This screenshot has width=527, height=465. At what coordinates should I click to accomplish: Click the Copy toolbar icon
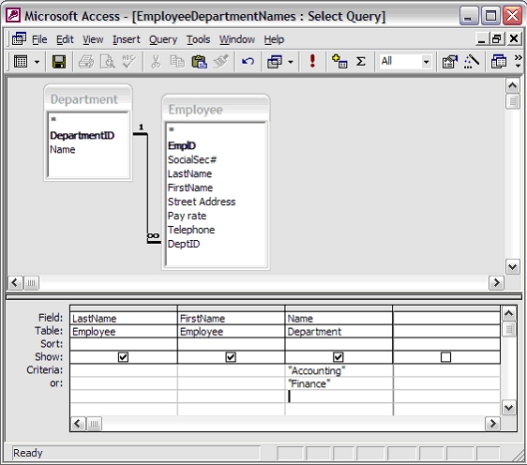tap(177, 62)
